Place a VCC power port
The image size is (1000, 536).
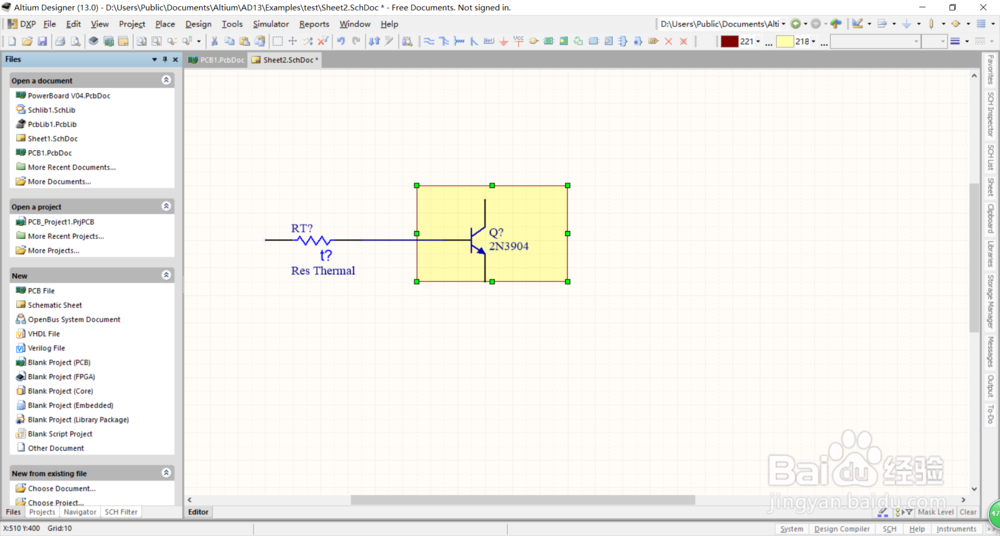518,41
